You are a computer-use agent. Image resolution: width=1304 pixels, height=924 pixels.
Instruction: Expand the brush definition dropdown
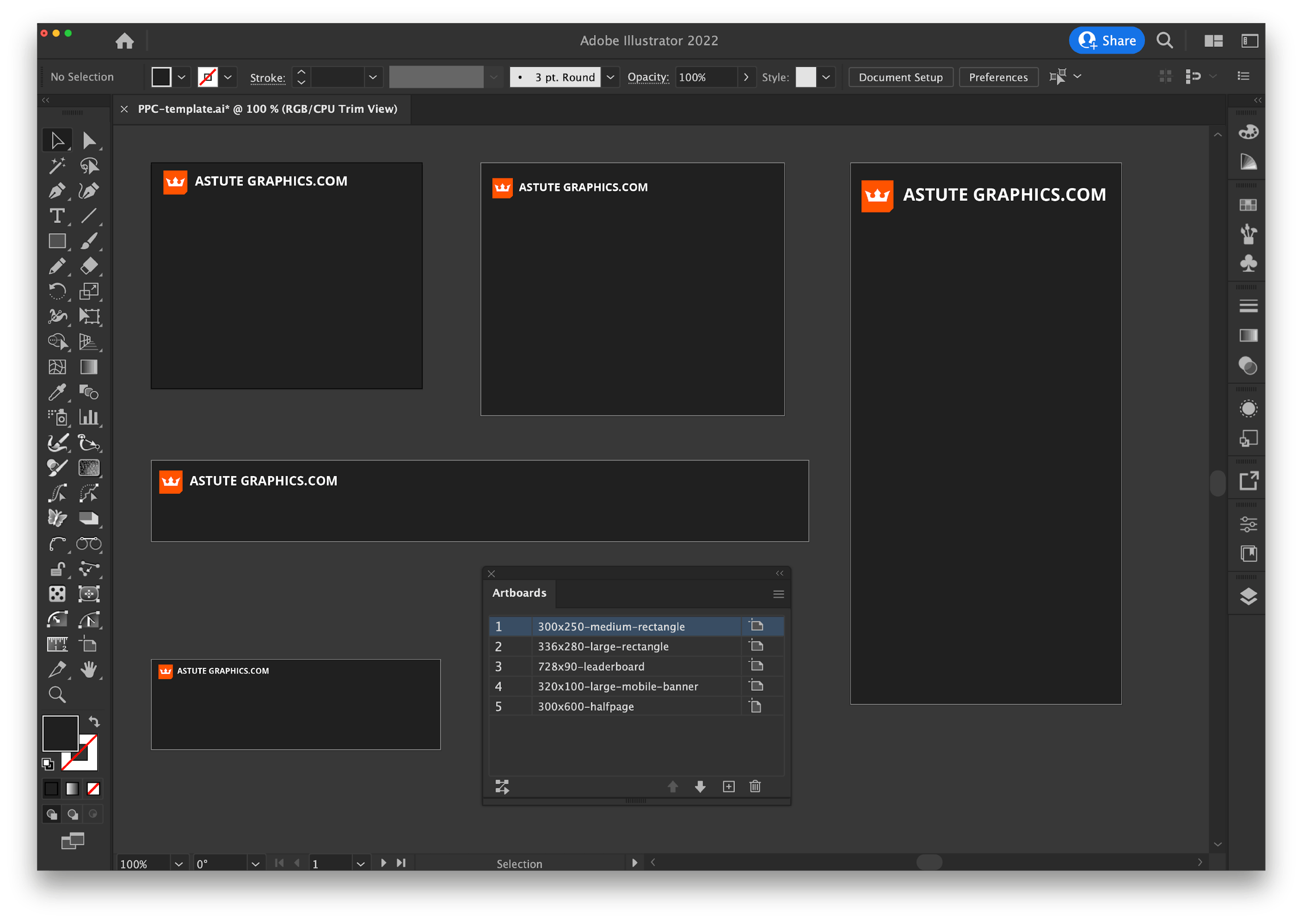tap(493, 77)
